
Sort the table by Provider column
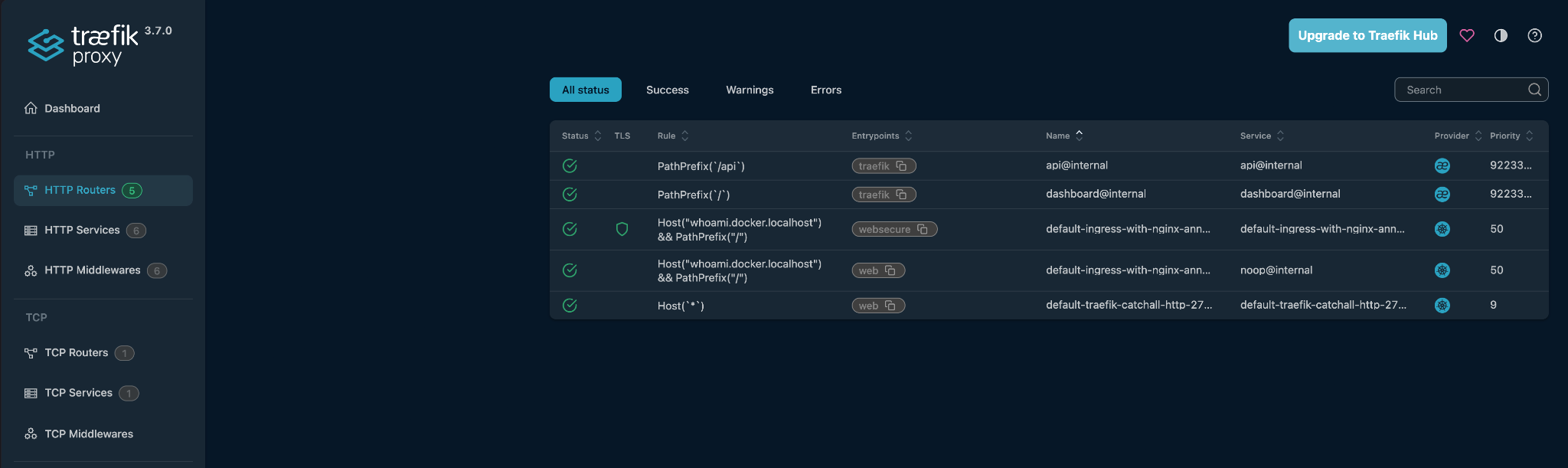pyautogui.click(x=1458, y=136)
